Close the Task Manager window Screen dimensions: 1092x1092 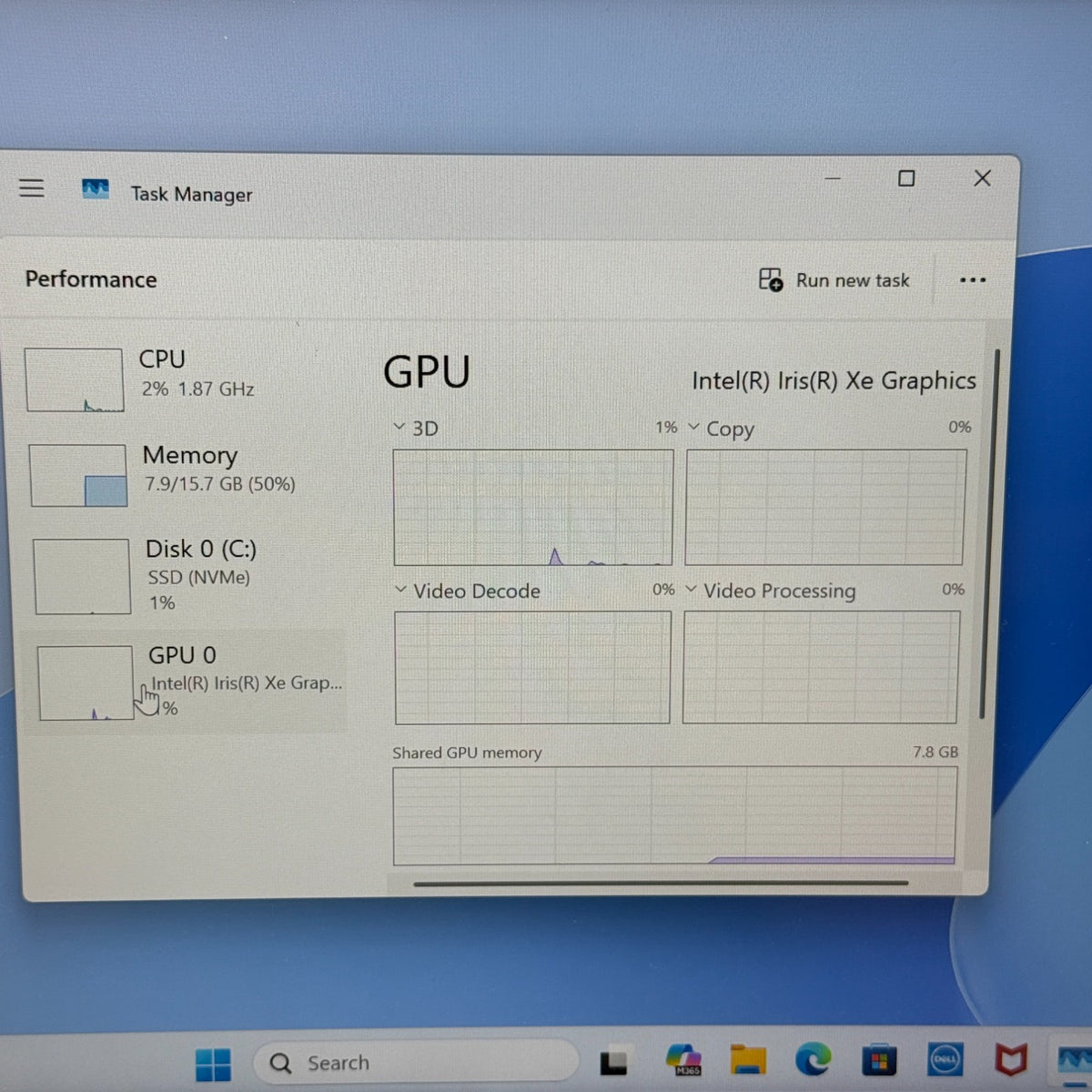tap(983, 178)
